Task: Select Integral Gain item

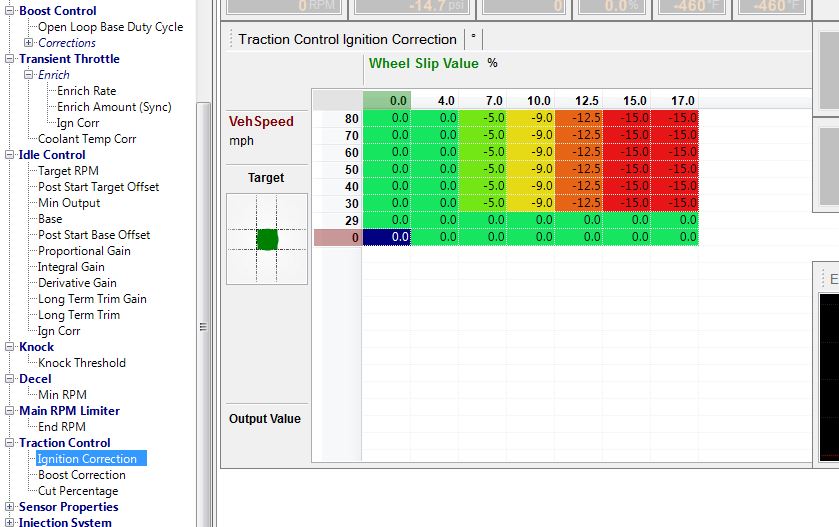Action: coord(71,267)
